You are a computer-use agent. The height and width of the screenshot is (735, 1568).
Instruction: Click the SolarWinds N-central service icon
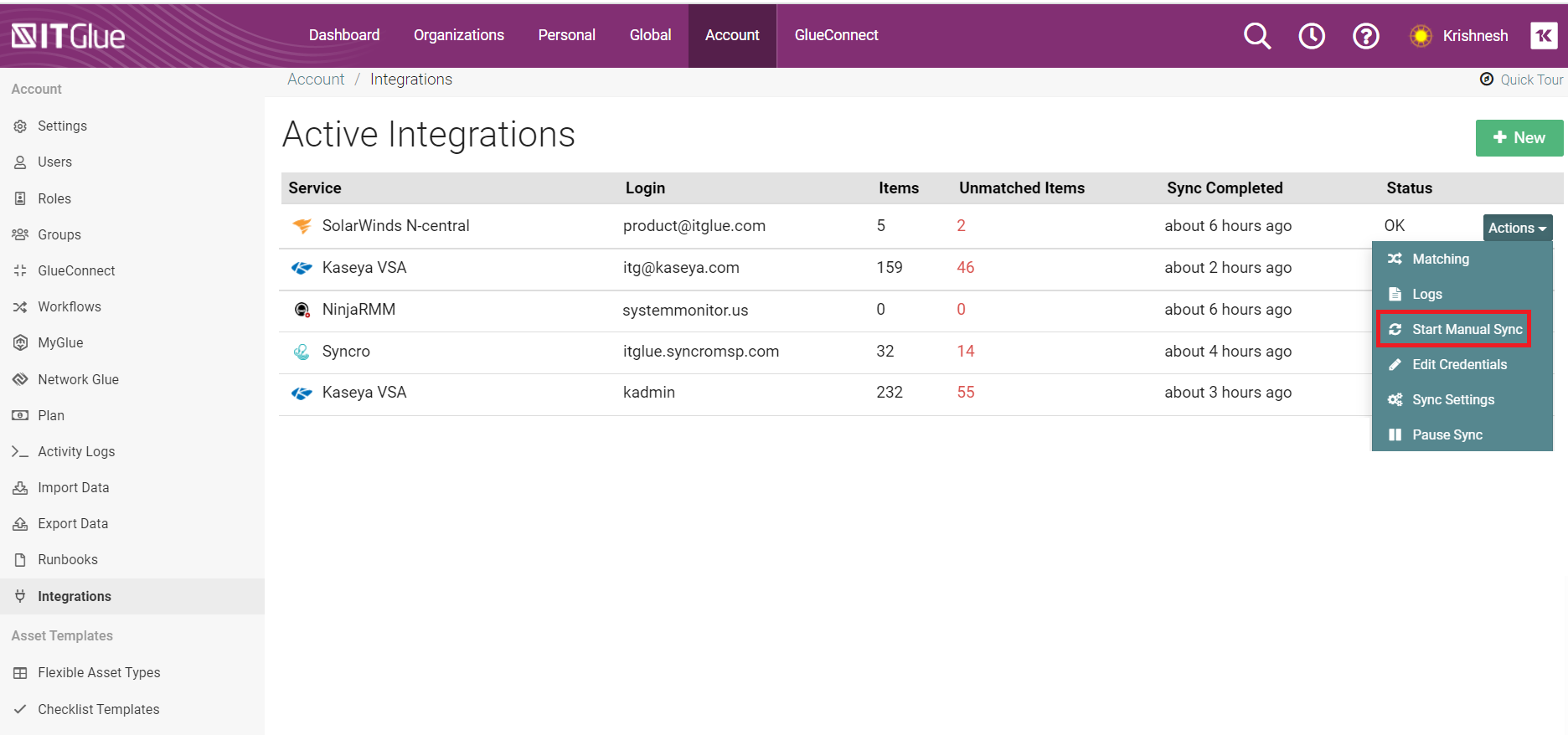pyautogui.click(x=302, y=226)
